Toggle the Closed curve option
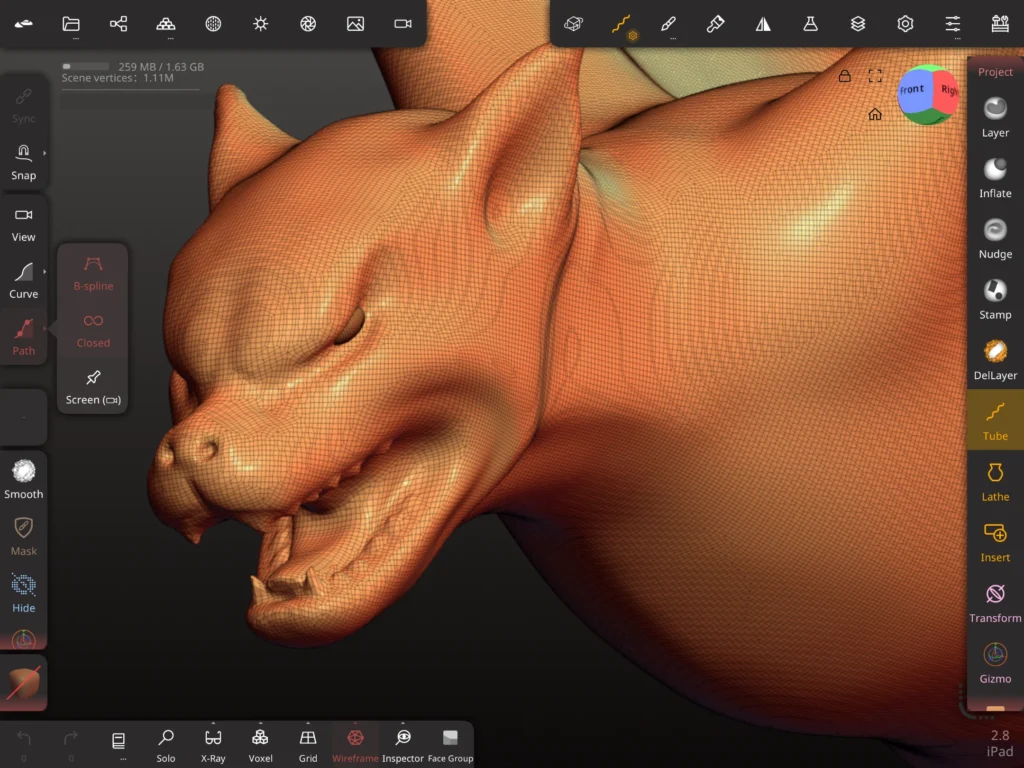The width and height of the screenshot is (1024, 768). pyautogui.click(x=93, y=330)
